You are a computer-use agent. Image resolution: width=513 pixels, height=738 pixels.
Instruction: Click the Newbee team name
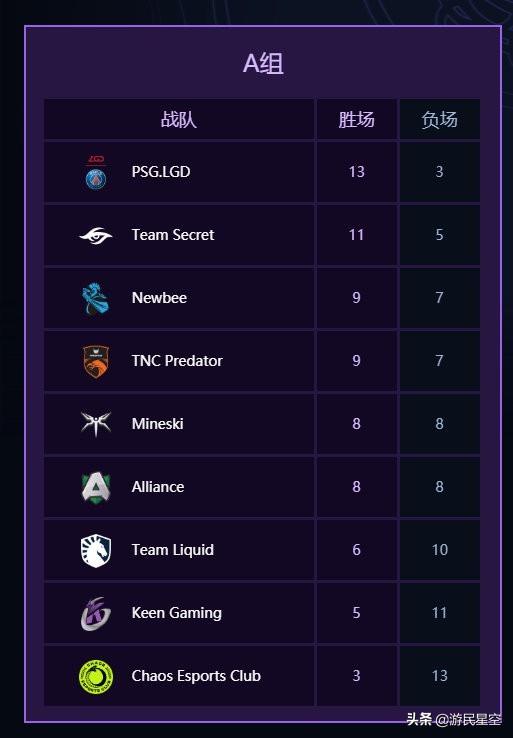pos(159,297)
